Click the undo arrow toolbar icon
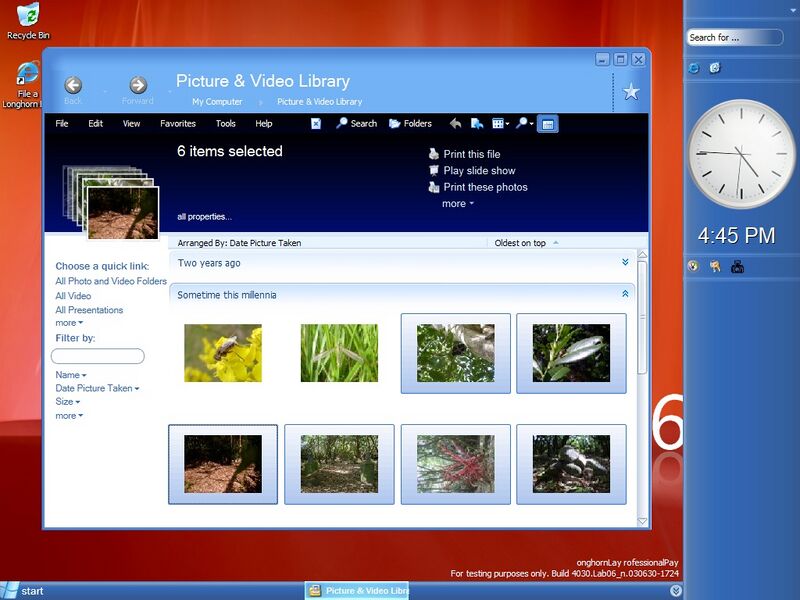Viewport: 800px width, 600px height. point(455,124)
